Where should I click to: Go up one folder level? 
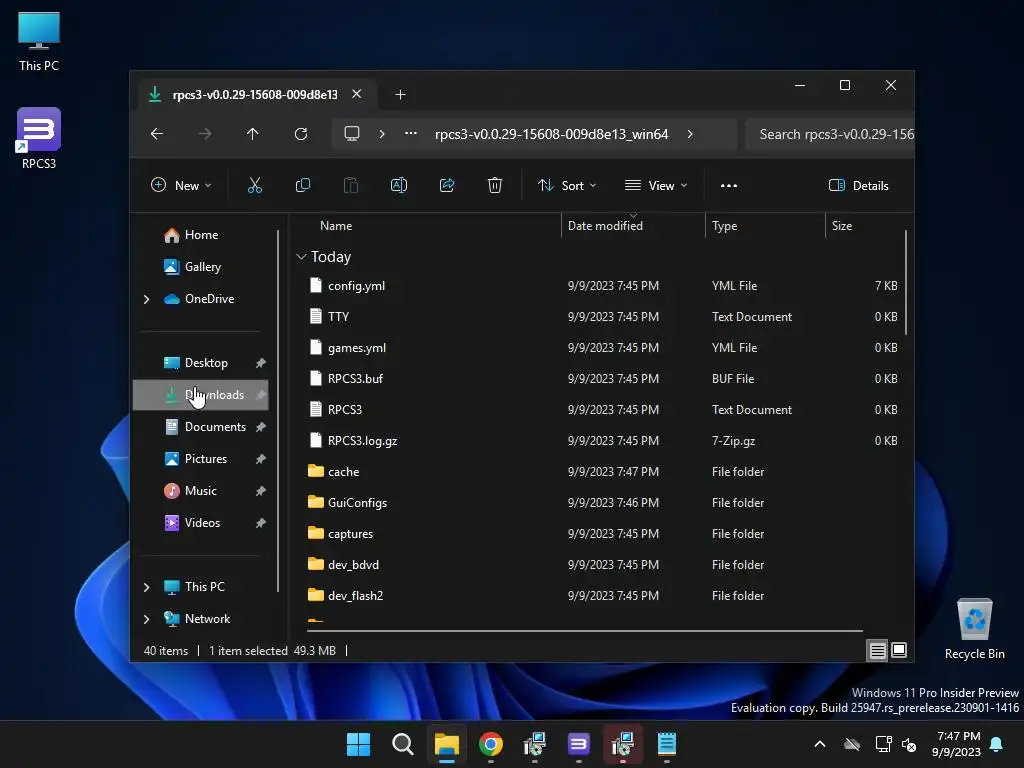point(253,134)
